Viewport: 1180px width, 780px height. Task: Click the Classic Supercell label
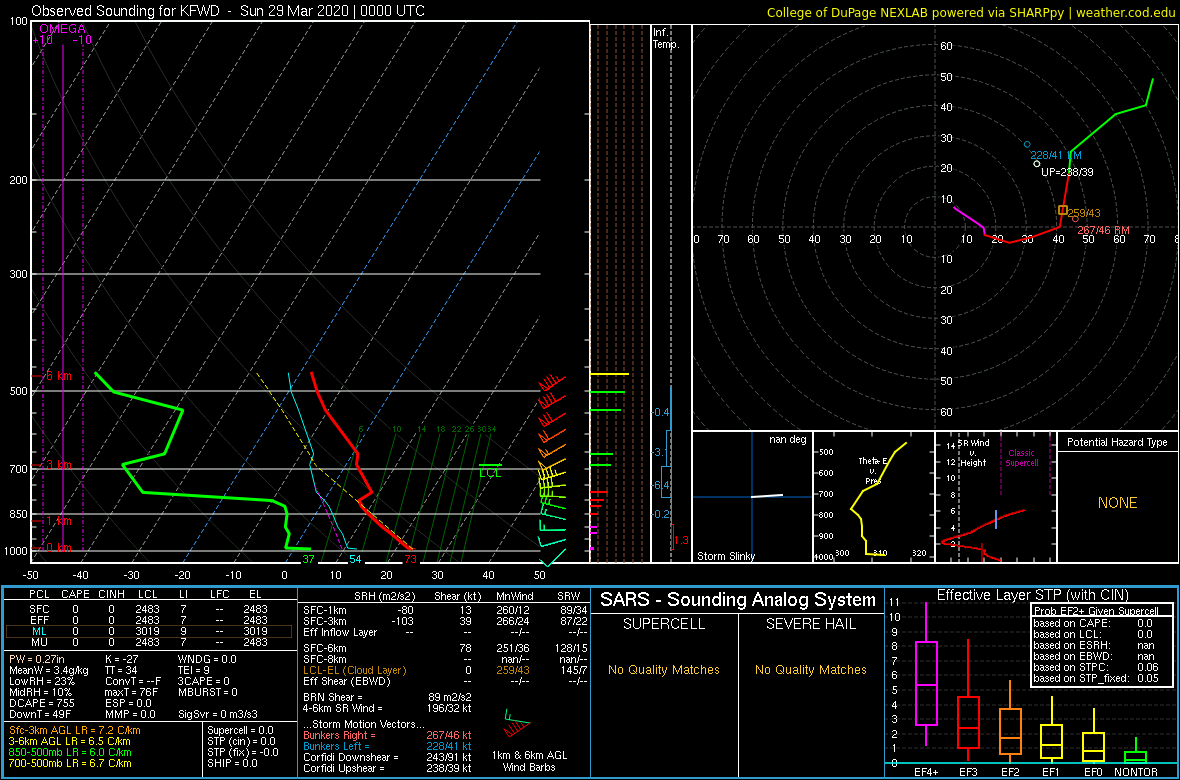(x=1024, y=459)
